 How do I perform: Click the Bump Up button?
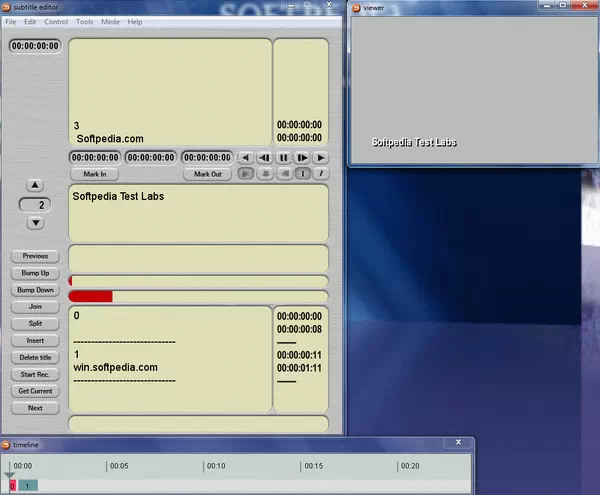(35, 273)
